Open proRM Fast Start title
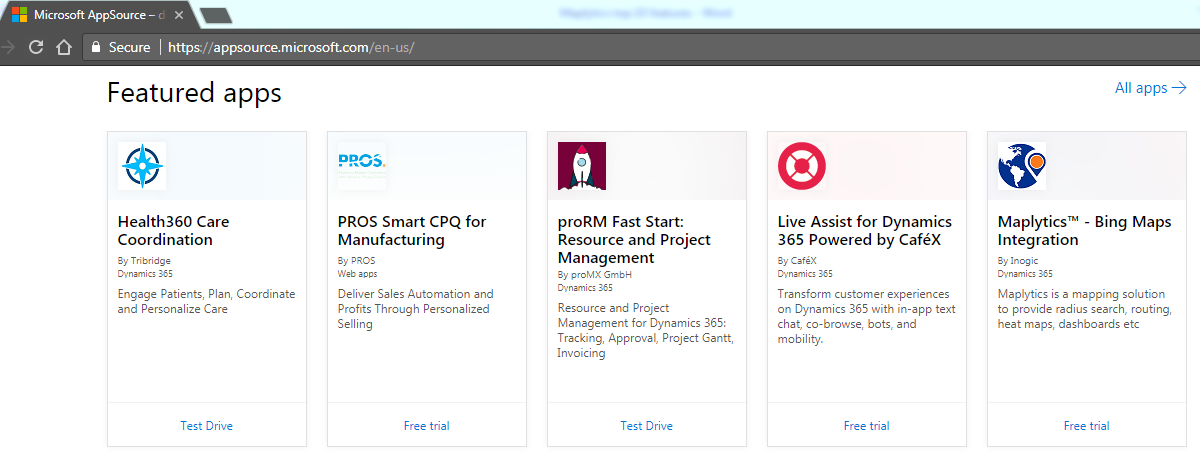The image size is (1200, 464). coord(634,240)
